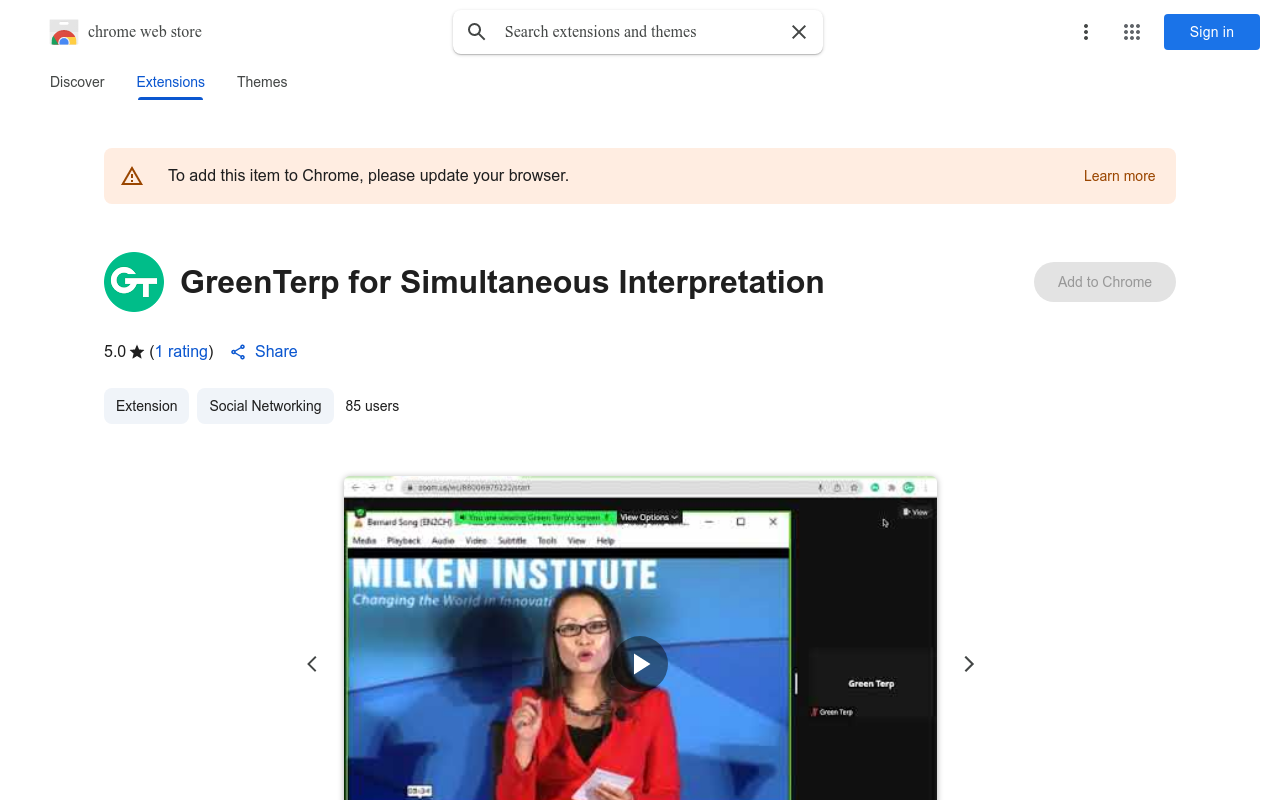Open the Social Networking category chip
This screenshot has height=800, width=1280.
tap(265, 406)
